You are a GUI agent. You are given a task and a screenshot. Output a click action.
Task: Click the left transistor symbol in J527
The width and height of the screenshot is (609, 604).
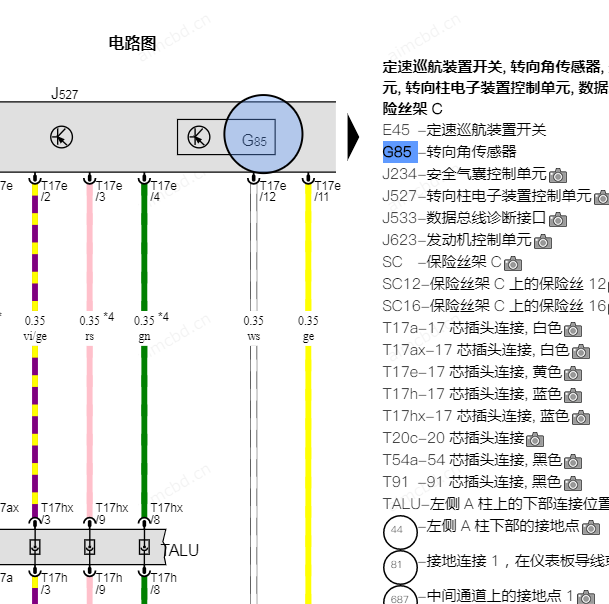(x=61, y=137)
